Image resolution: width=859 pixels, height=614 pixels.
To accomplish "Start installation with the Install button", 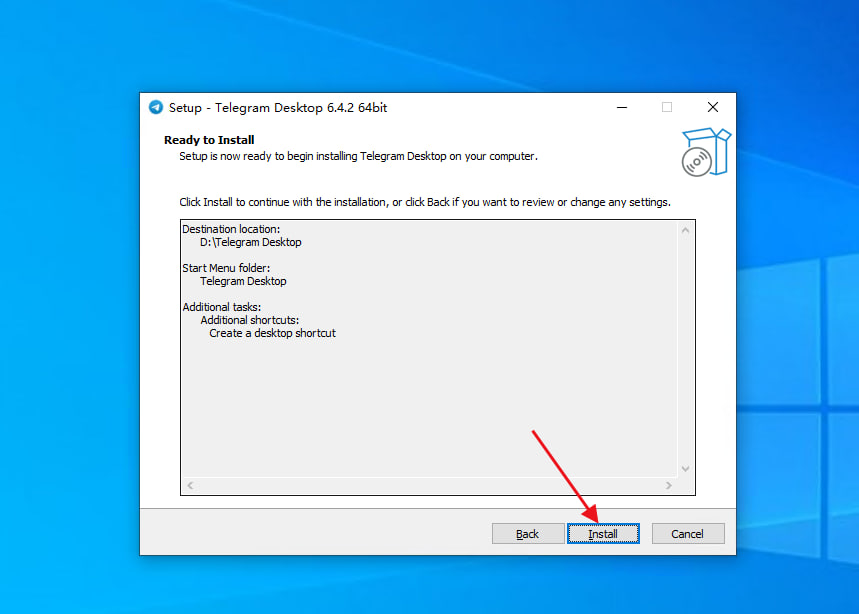I will 603,533.
